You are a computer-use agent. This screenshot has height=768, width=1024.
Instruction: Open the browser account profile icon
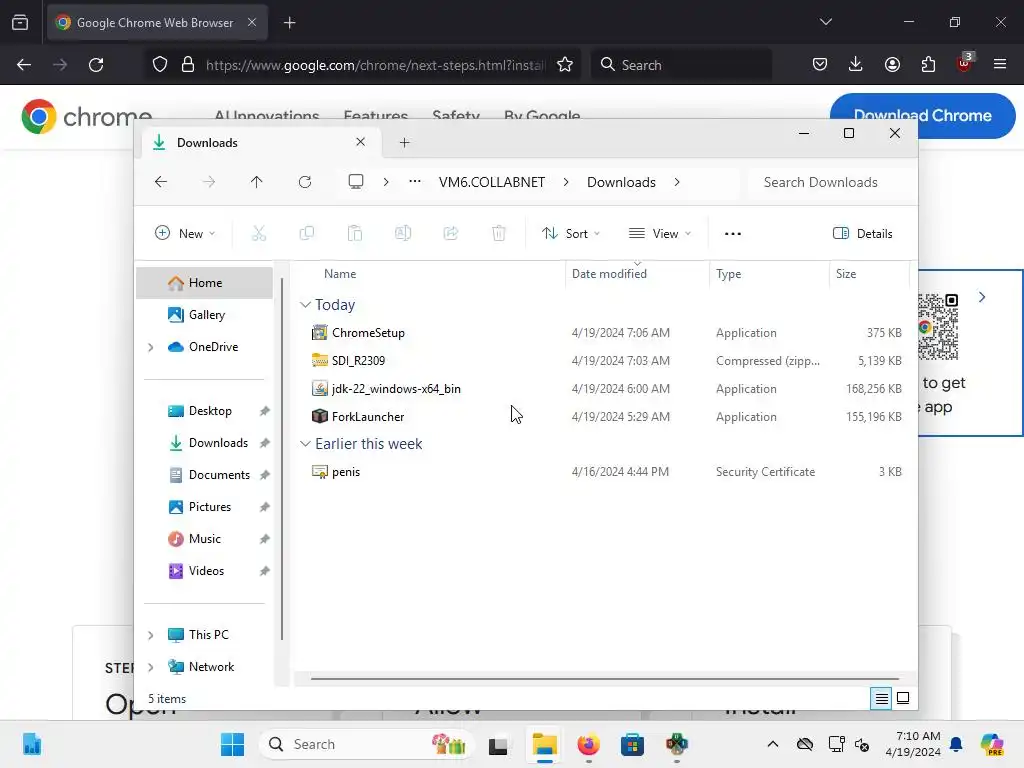point(892,65)
